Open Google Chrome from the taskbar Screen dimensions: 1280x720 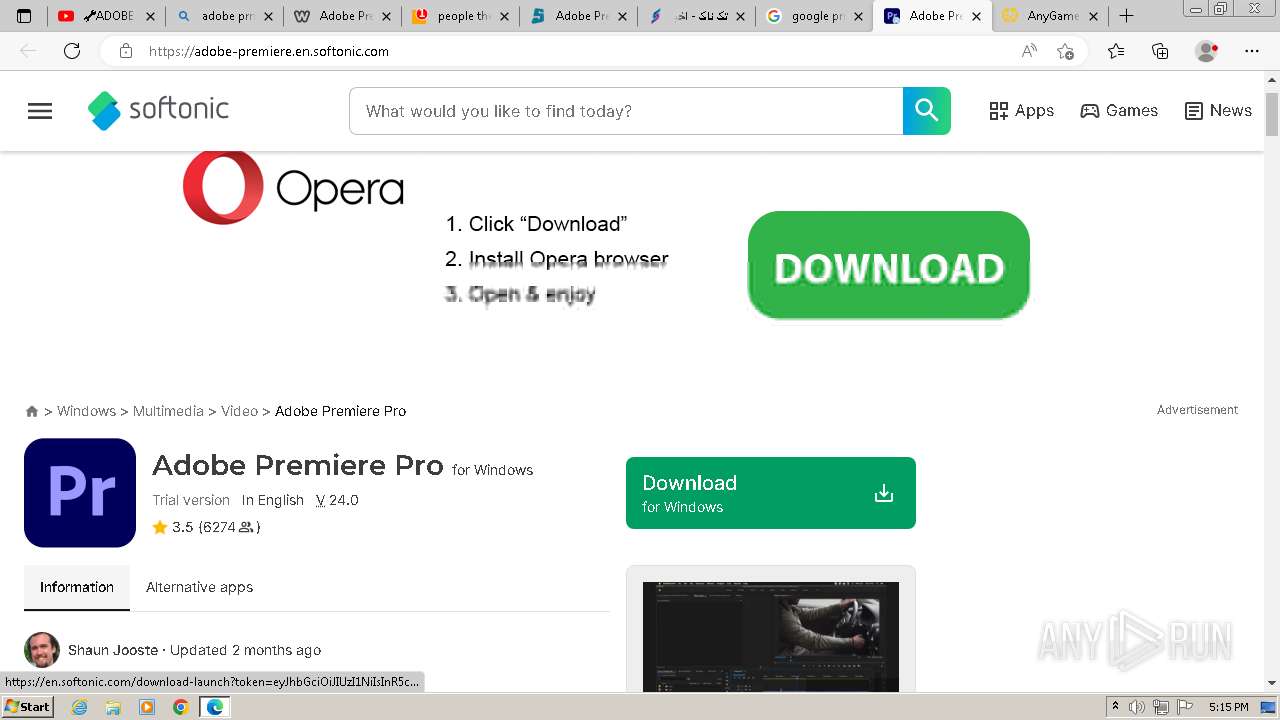(x=180, y=707)
